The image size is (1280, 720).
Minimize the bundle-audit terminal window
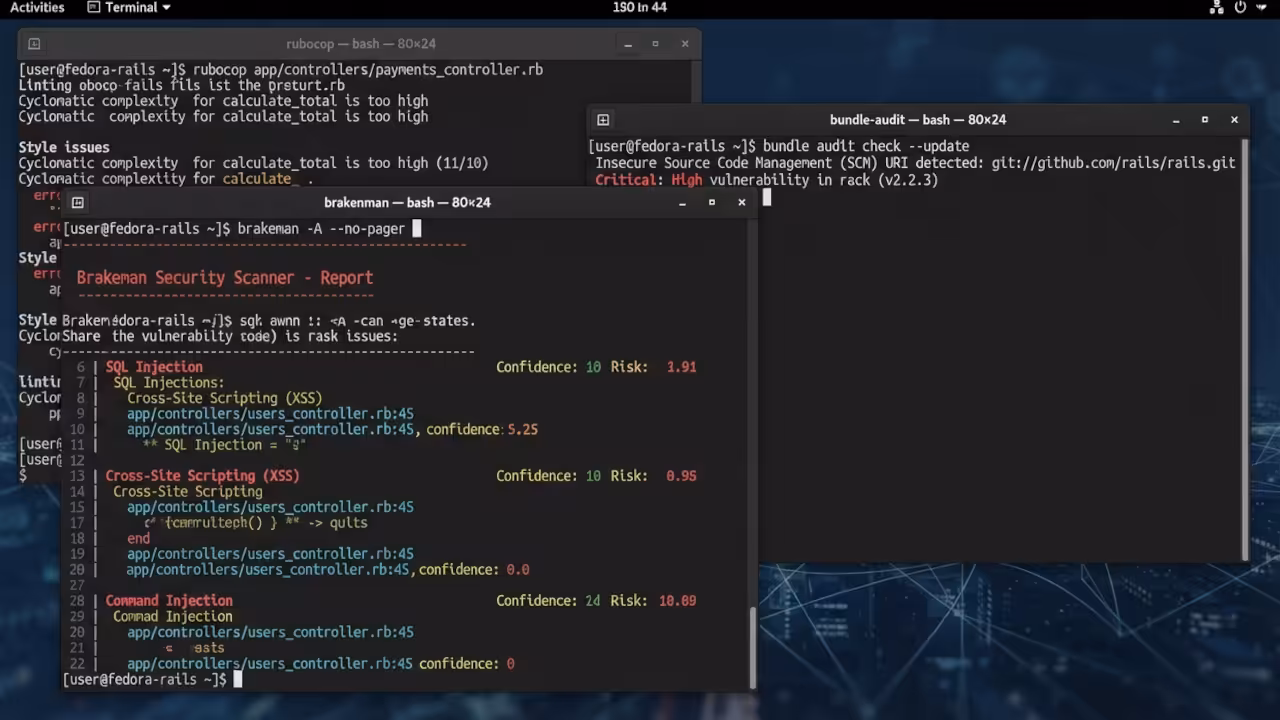point(1176,120)
